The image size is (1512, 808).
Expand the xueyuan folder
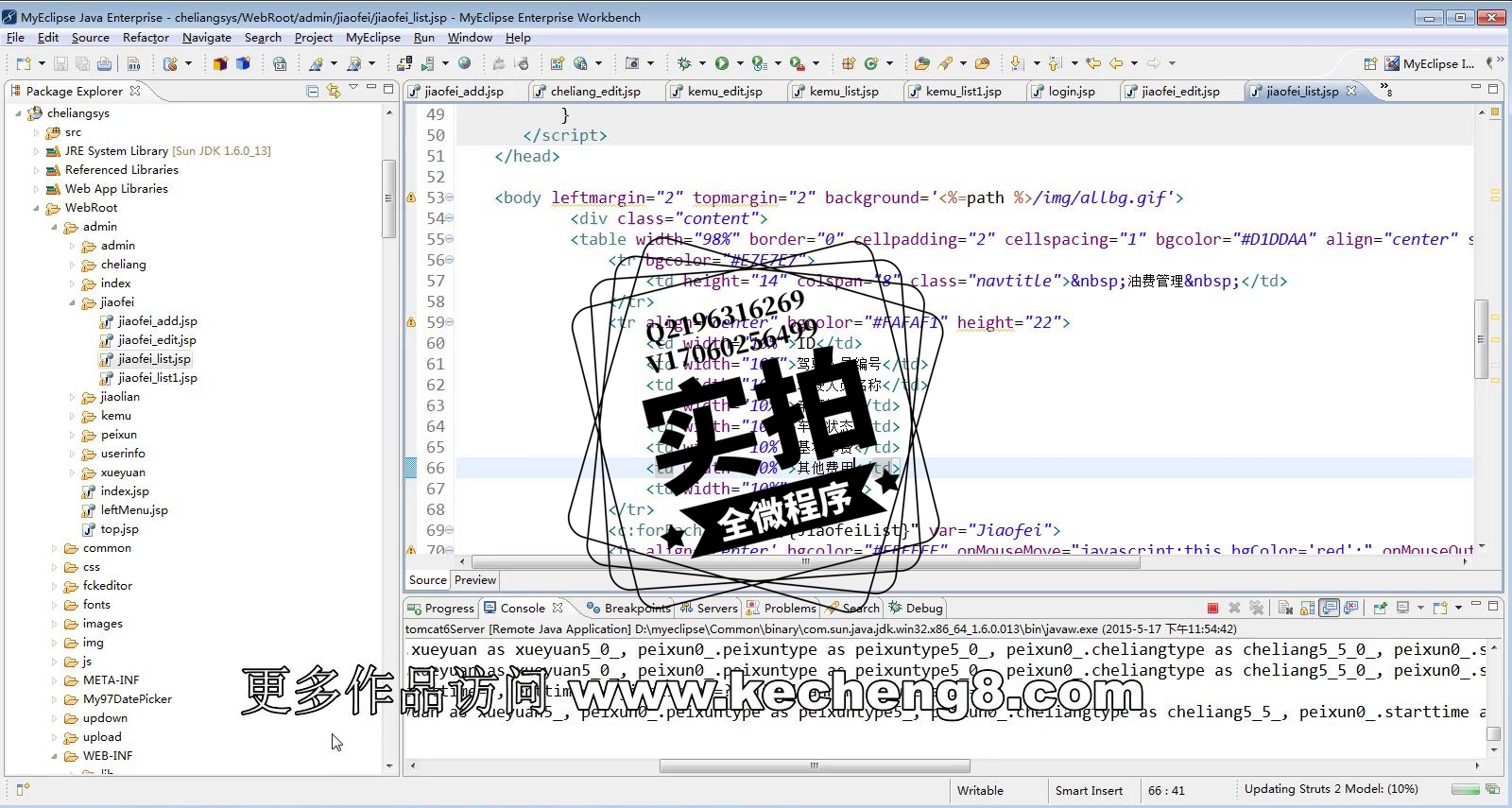pos(72,473)
